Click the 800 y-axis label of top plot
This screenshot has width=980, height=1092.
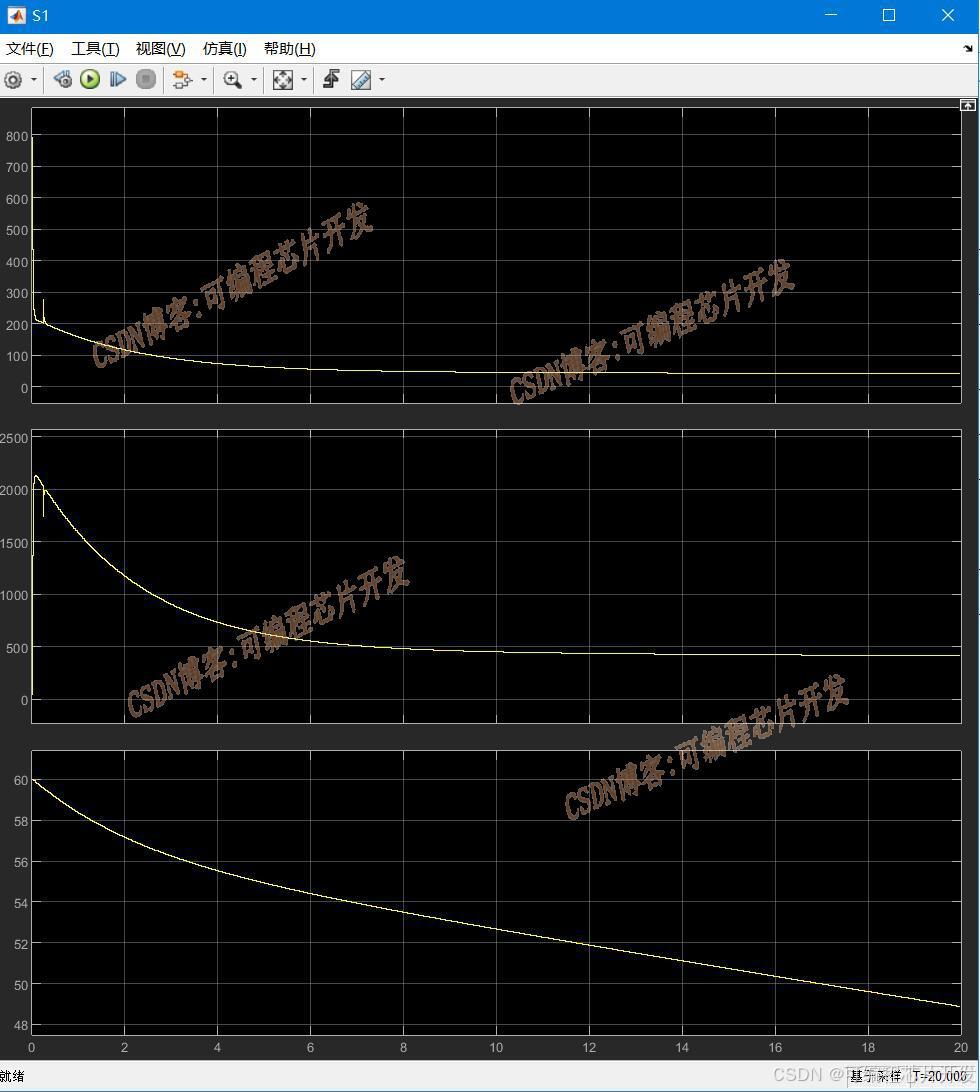pyautogui.click(x=17, y=136)
